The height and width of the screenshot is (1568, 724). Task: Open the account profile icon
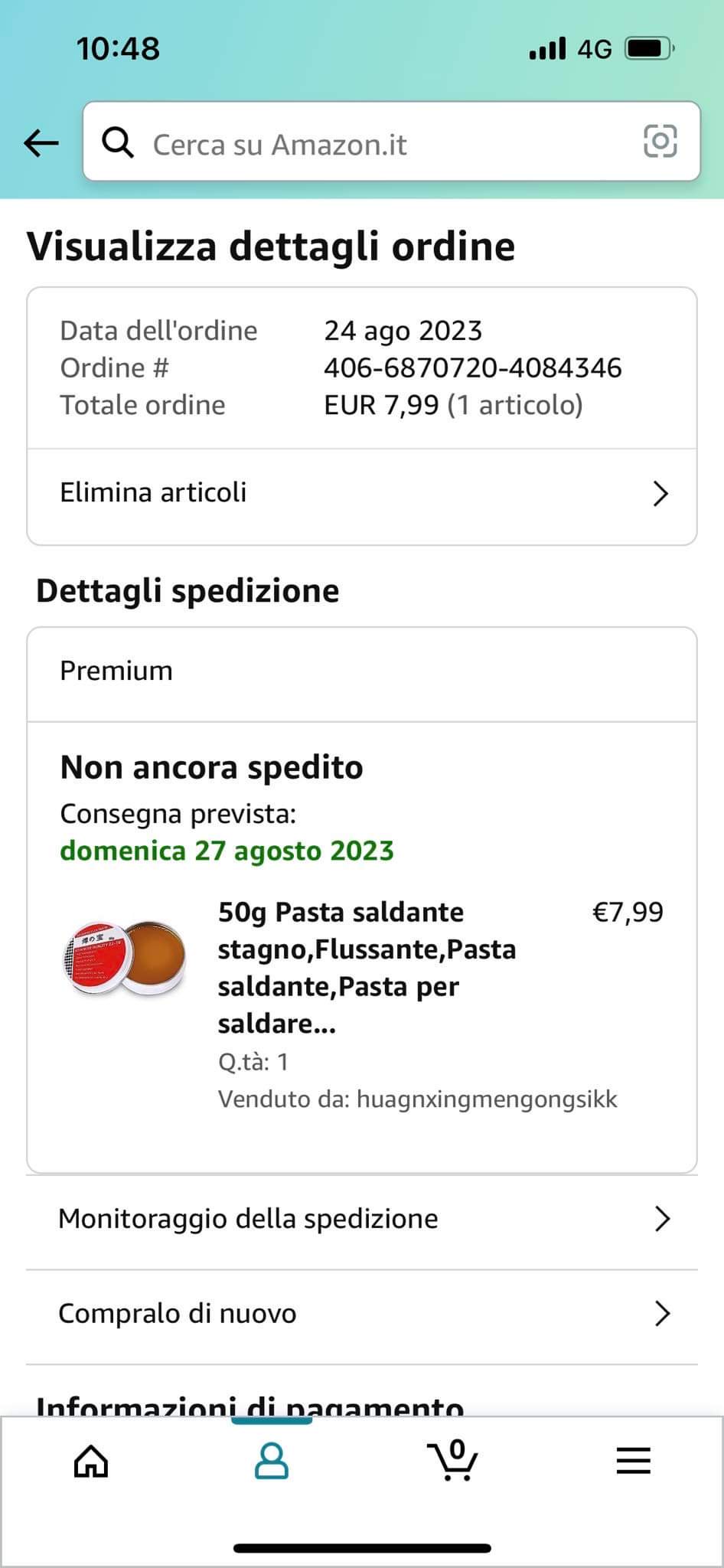[x=271, y=1461]
